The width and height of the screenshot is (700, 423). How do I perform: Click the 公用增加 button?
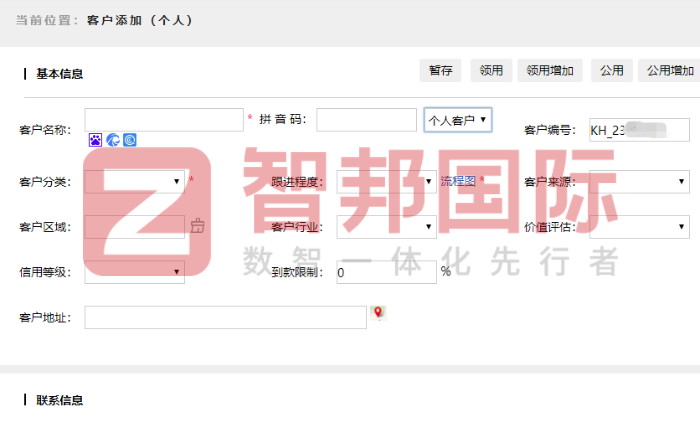coord(670,70)
